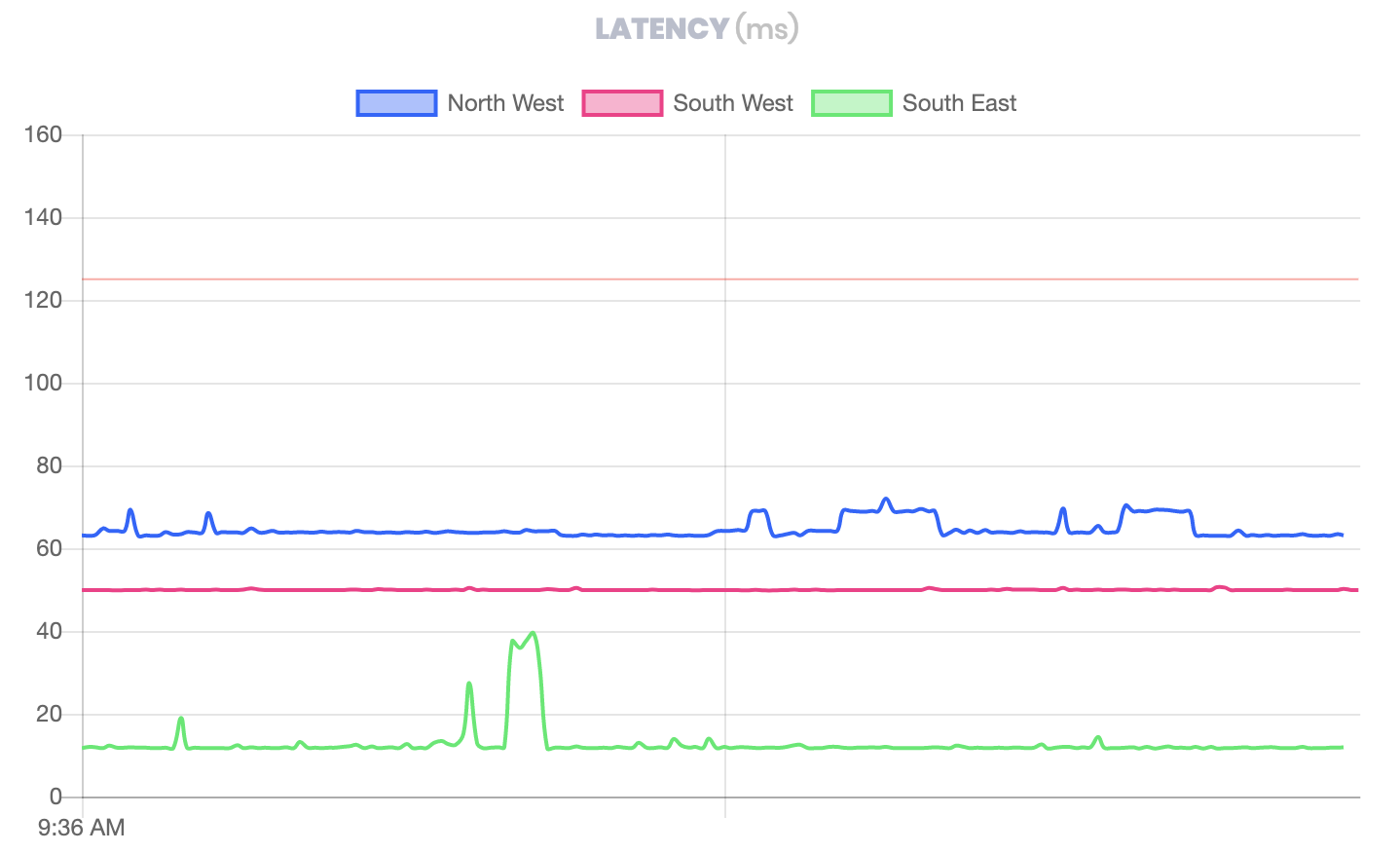1400x853 pixels.
Task: Click the first green spike near 19 ms
Action: [181, 719]
